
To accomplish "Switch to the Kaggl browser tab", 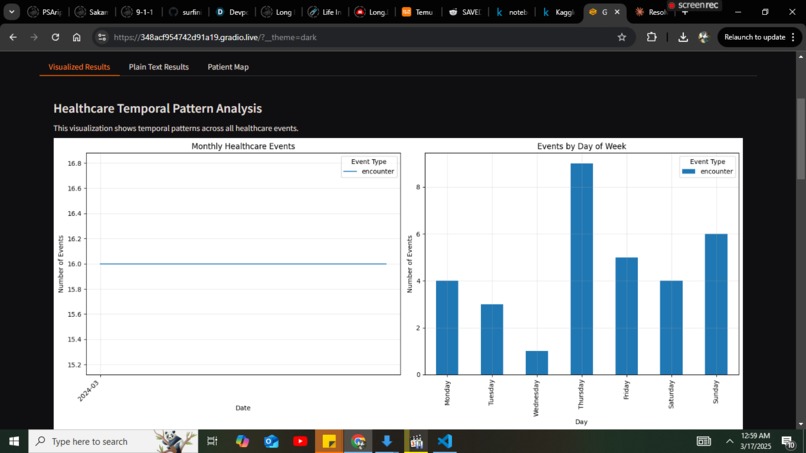I will 559,12.
